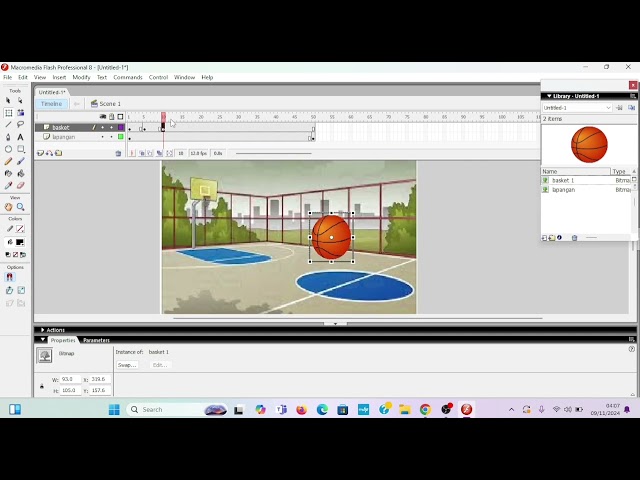Select the Oval tool

click(x=8, y=149)
